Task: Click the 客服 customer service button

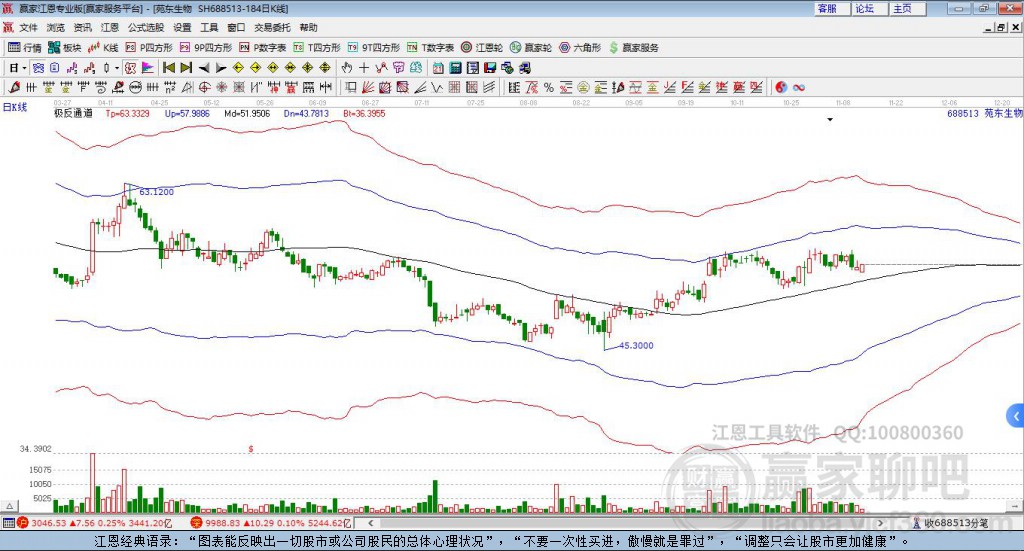Action: 831,8
